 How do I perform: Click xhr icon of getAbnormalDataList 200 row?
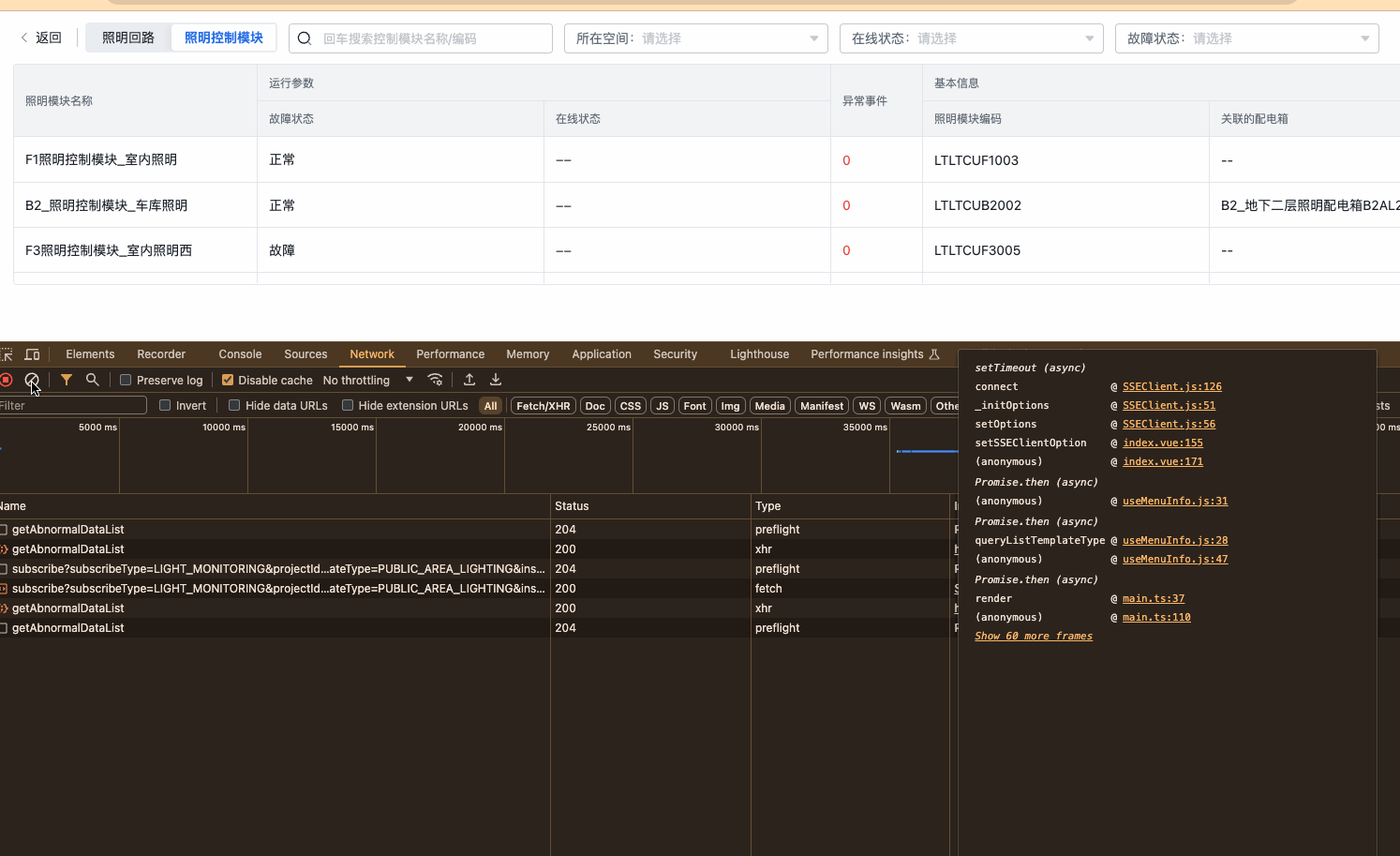4,549
